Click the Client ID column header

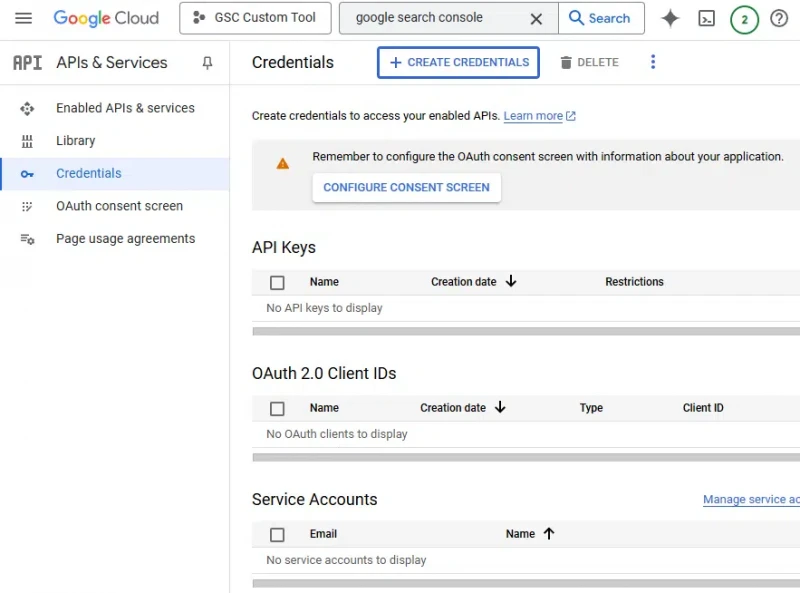tap(703, 408)
